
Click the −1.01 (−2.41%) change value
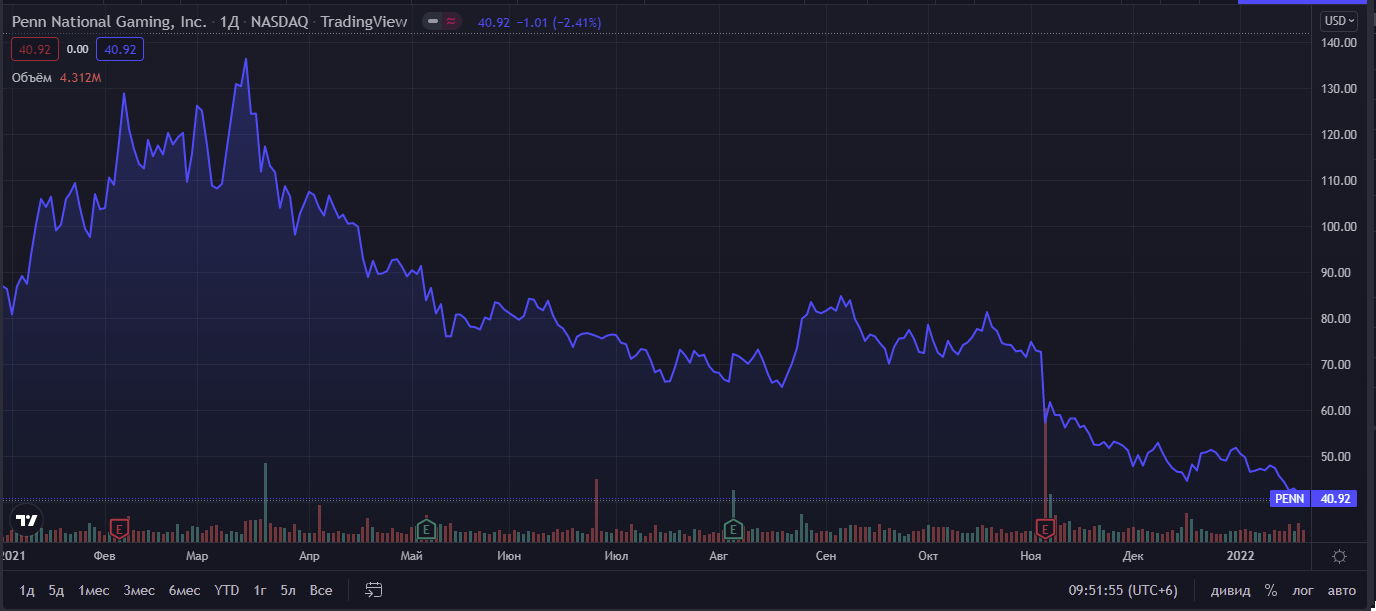[x=558, y=22]
